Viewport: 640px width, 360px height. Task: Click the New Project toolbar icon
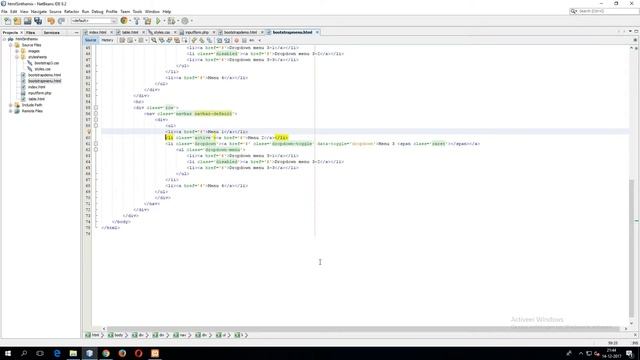click(17, 21)
